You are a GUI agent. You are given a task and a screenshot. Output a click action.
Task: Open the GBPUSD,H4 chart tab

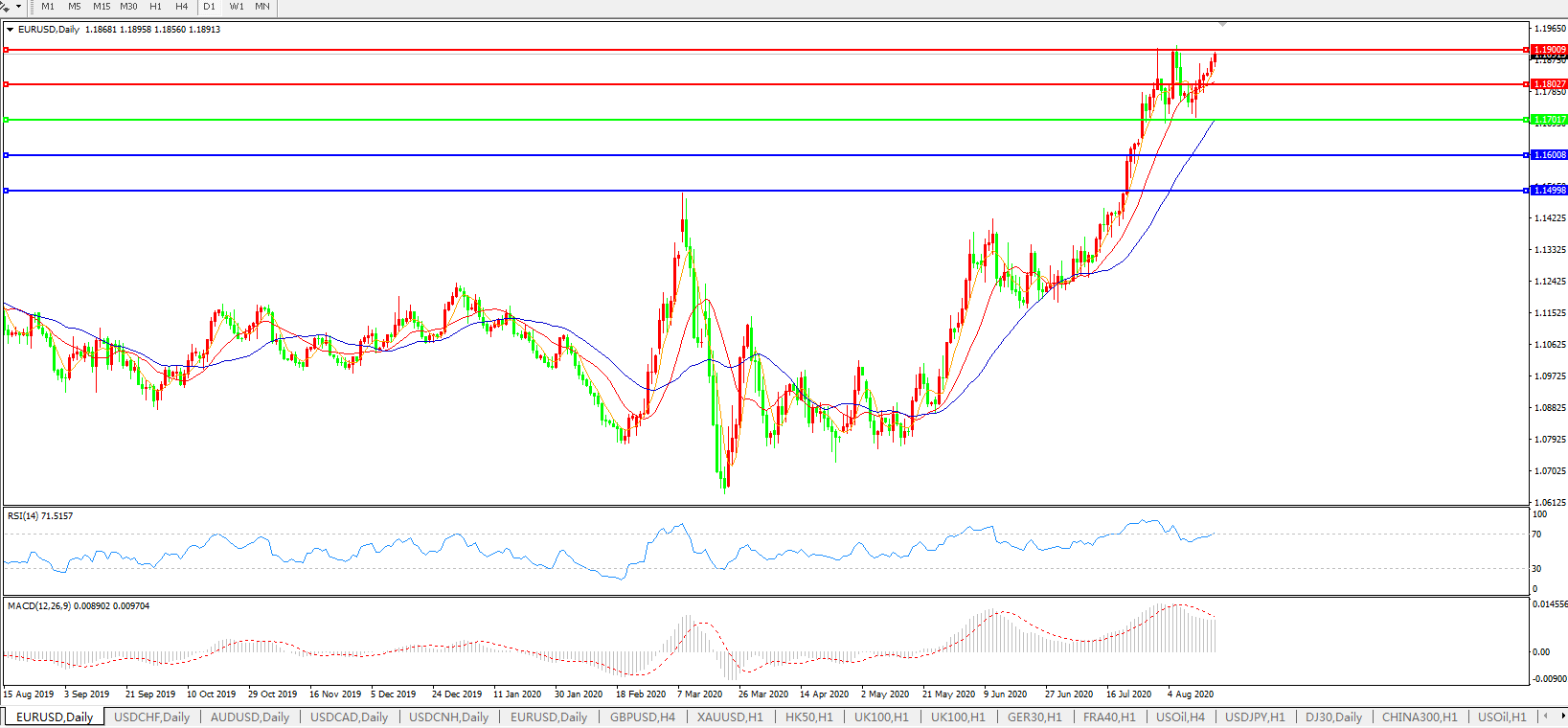point(642,717)
